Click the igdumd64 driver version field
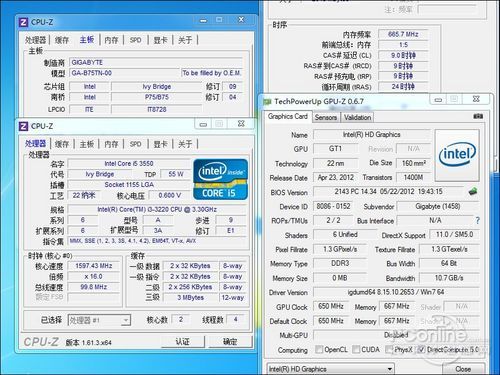The height and width of the screenshot is (375, 500). [x=396, y=292]
